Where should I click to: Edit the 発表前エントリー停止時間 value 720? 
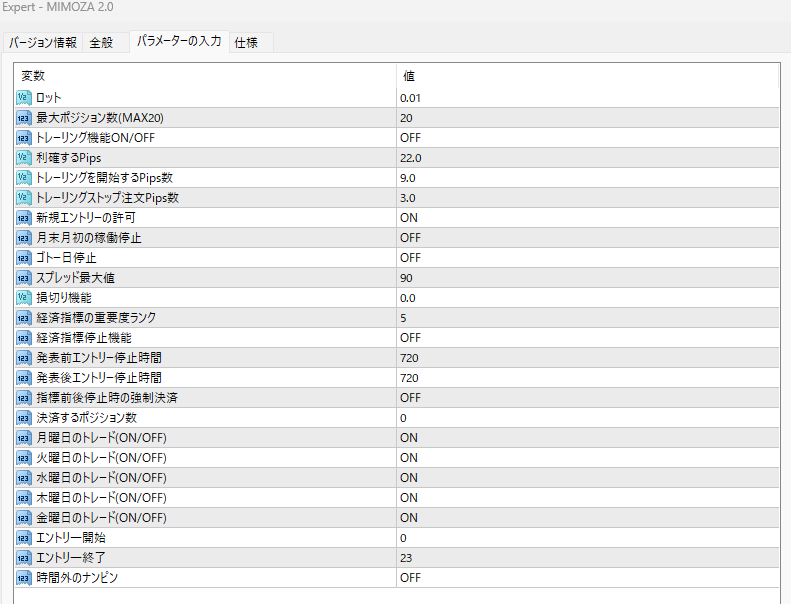point(409,357)
